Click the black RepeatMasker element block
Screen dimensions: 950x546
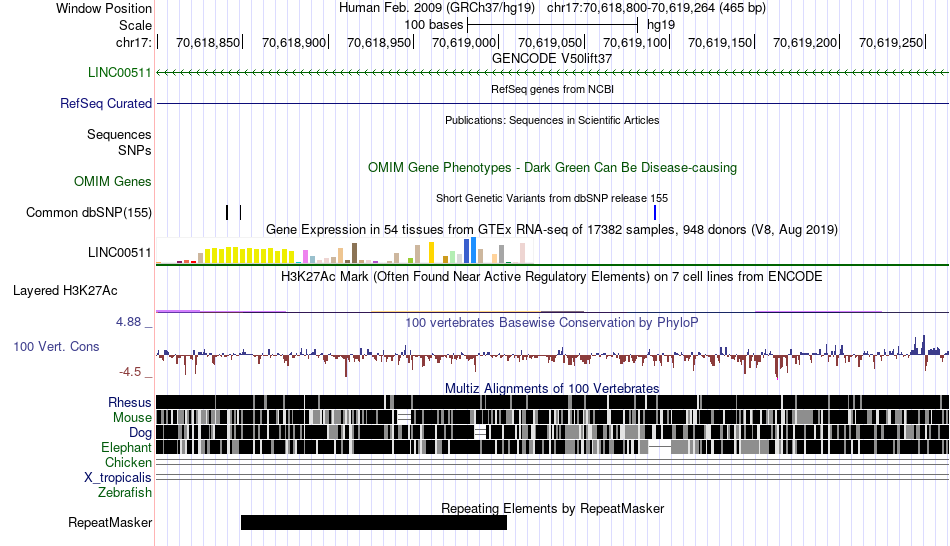[x=374, y=522]
